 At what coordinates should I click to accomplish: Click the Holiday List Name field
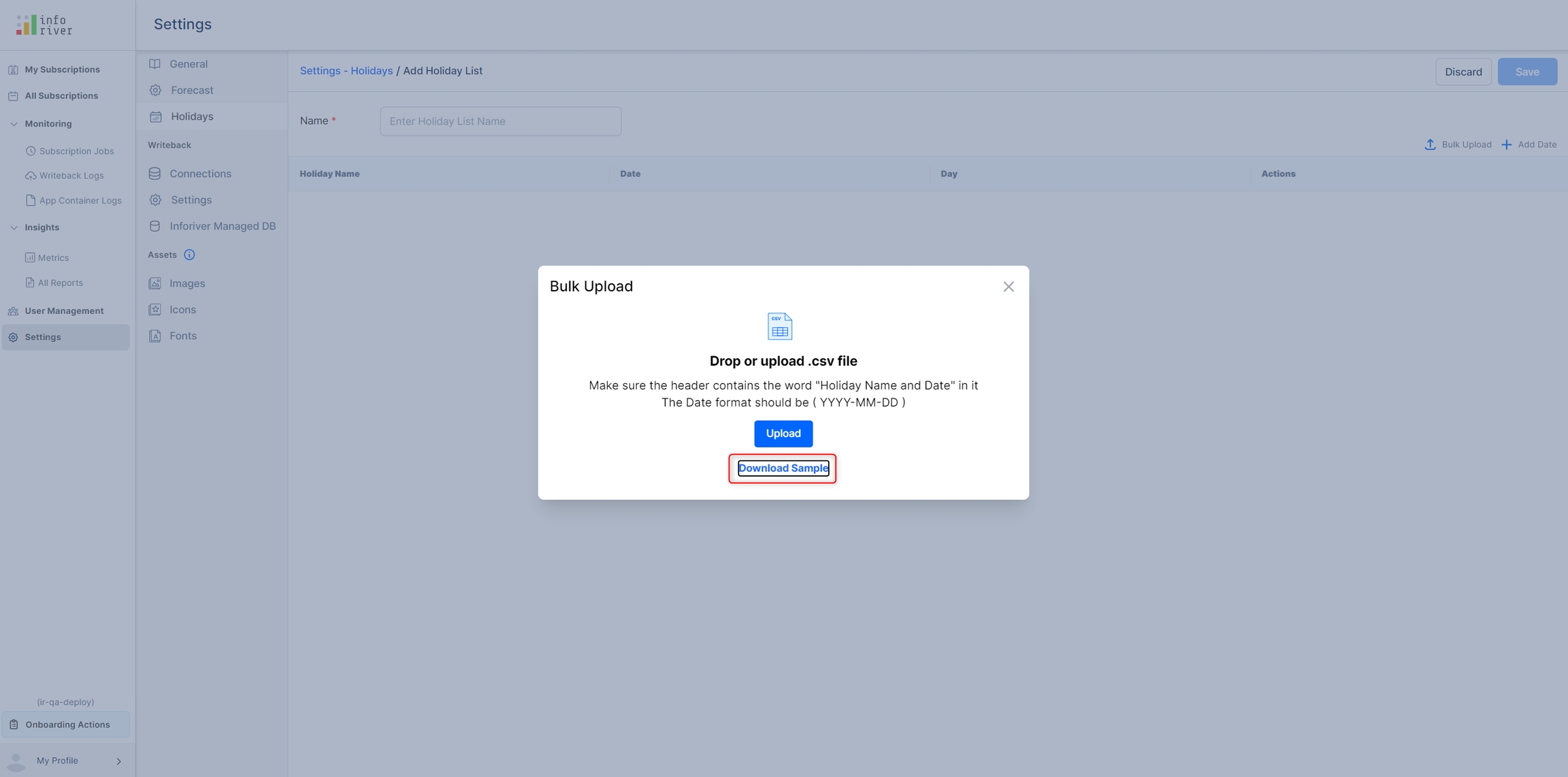pyautogui.click(x=500, y=121)
